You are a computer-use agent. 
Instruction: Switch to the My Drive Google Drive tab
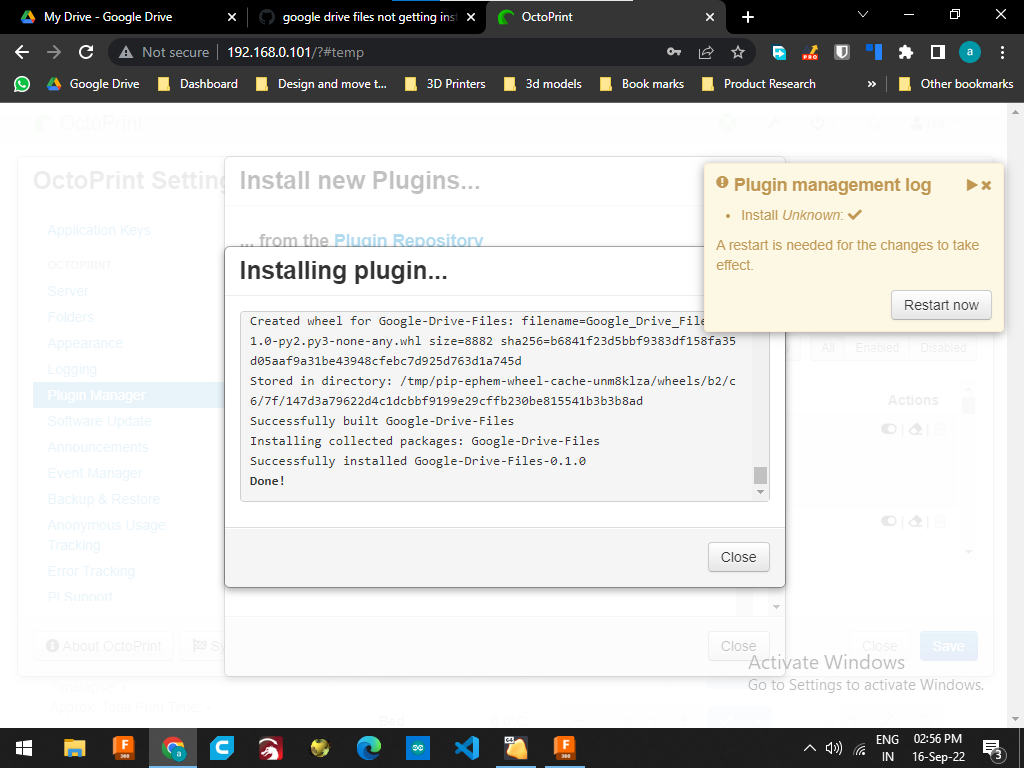coord(110,16)
